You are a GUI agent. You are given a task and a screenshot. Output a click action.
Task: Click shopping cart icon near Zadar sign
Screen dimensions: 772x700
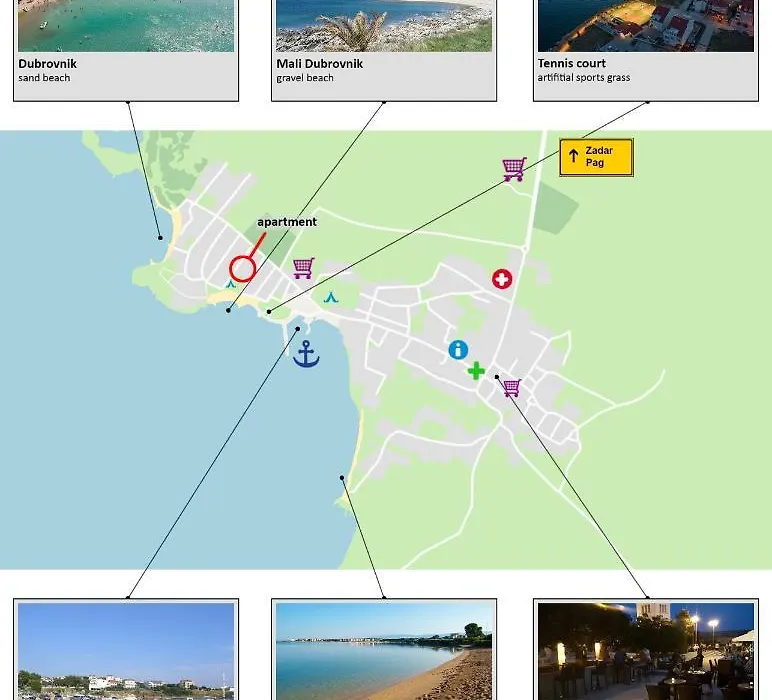click(515, 169)
